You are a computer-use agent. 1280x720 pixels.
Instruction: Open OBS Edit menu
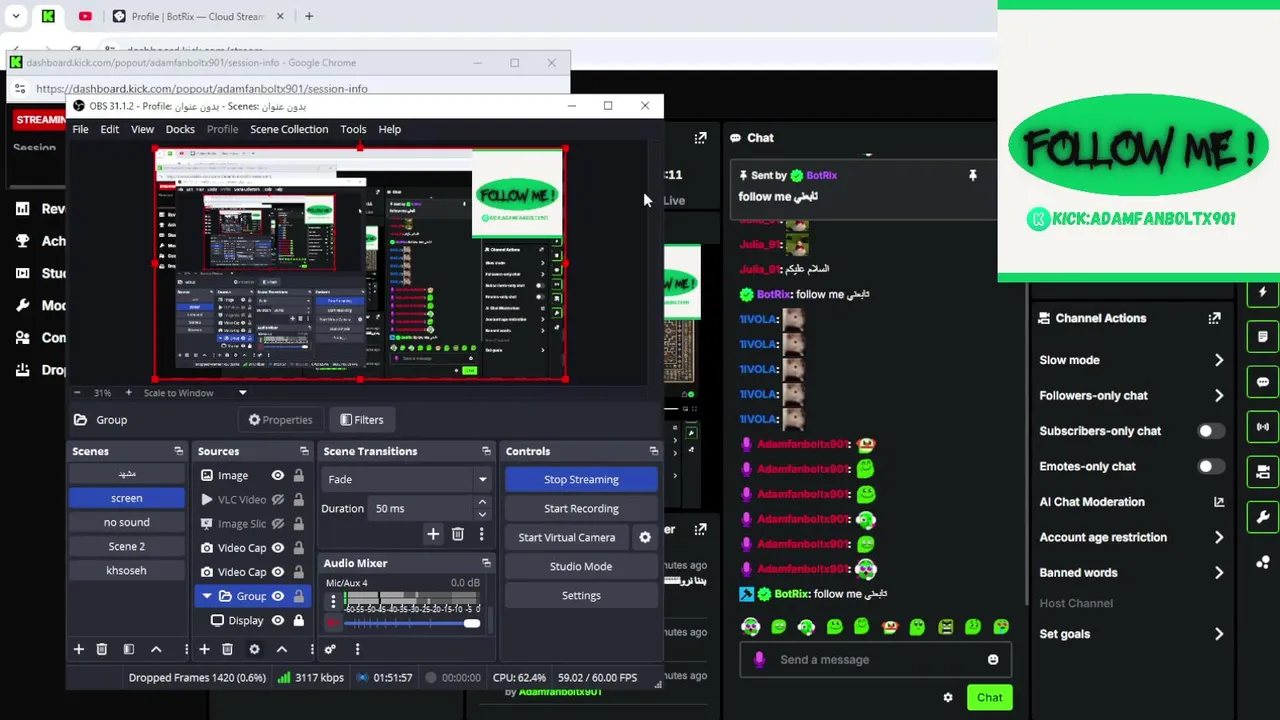[110, 129]
